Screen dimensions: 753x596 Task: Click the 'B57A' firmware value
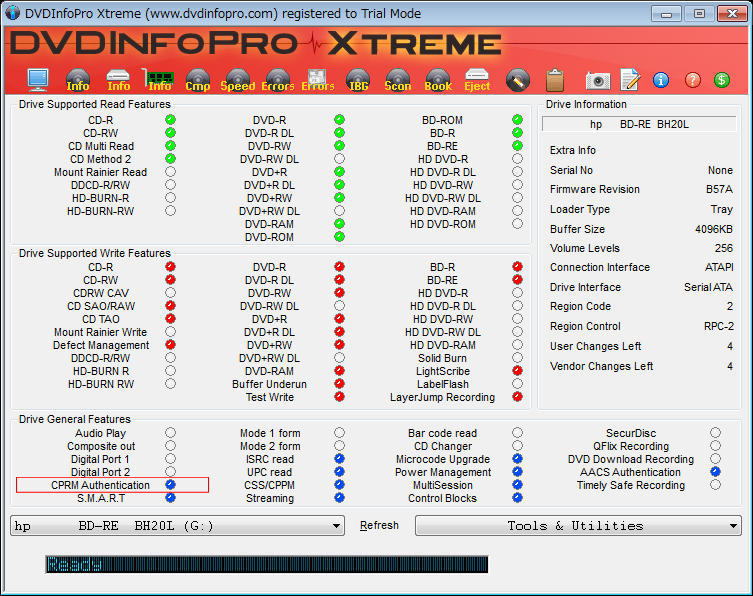pyautogui.click(x=719, y=189)
